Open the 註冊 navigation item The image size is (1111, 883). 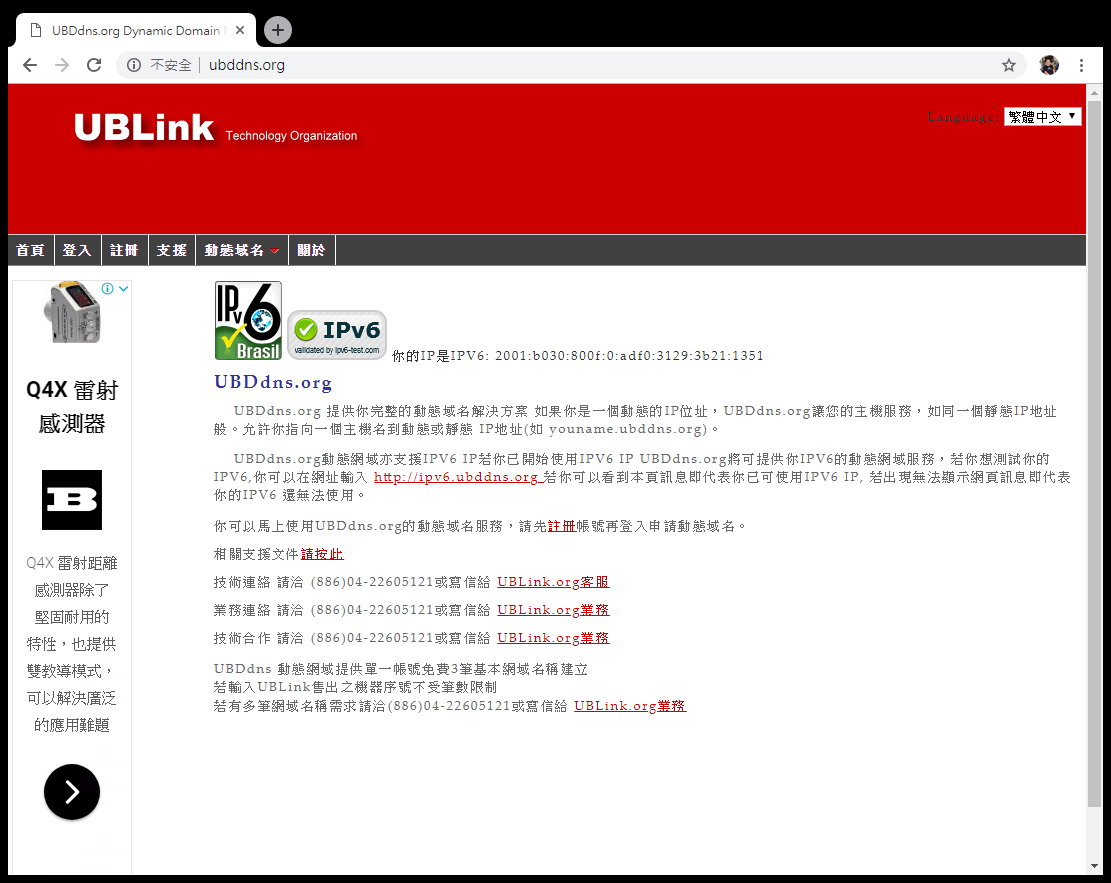(124, 250)
